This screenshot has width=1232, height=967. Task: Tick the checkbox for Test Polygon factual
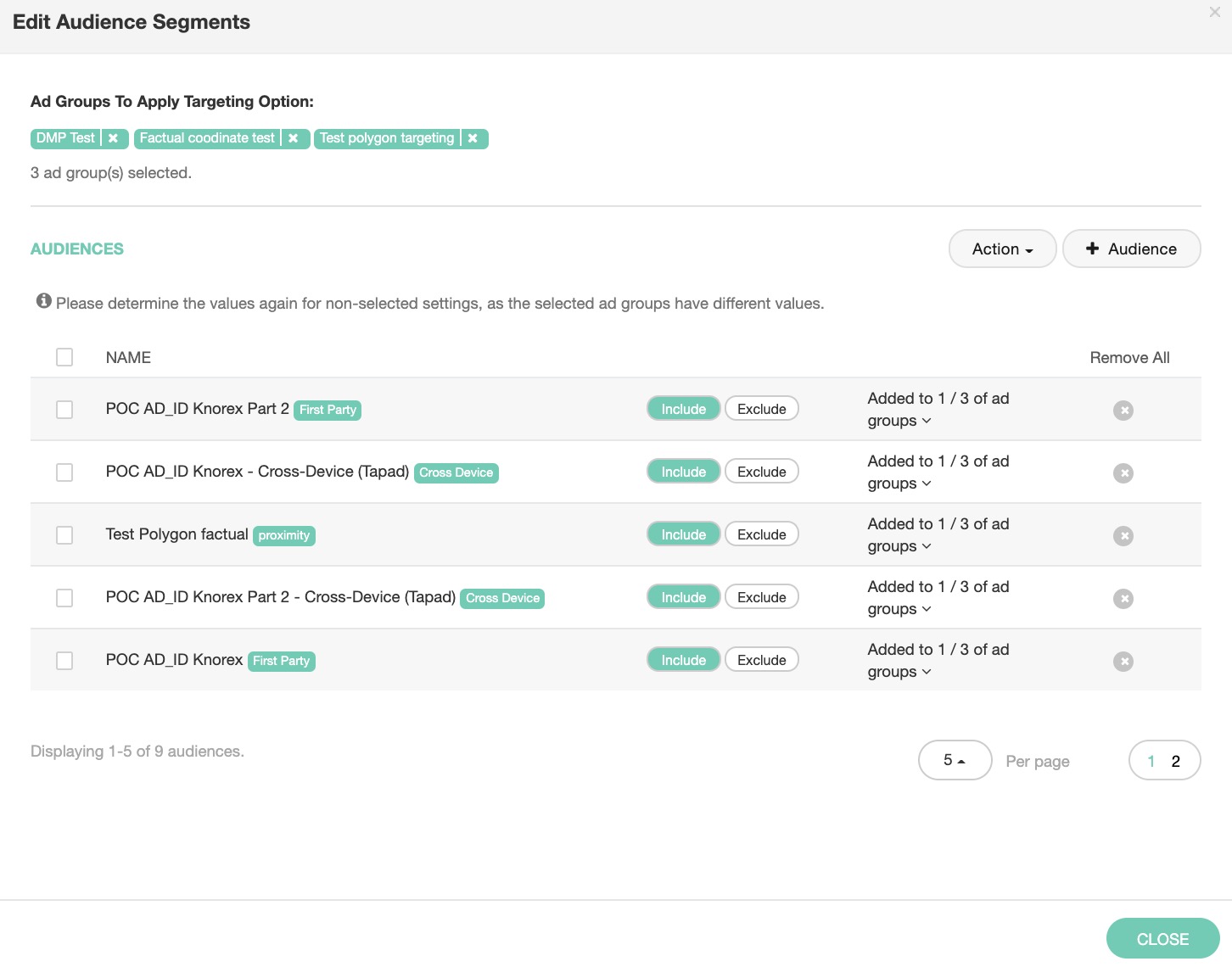pyautogui.click(x=64, y=535)
